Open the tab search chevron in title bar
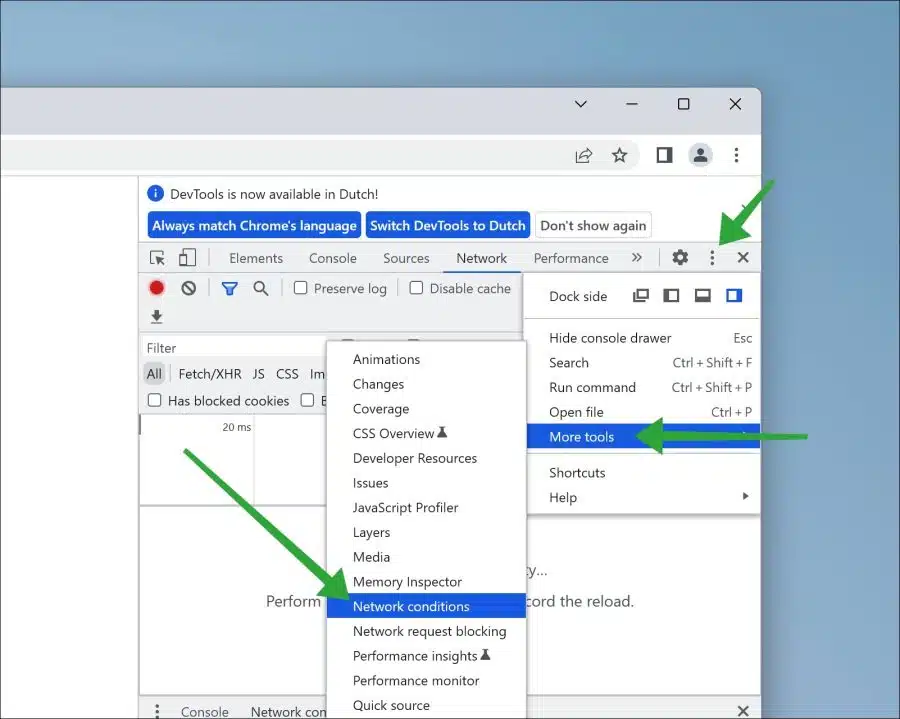This screenshot has height=719, width=900. pyautogui.click(x=581, y=104)
